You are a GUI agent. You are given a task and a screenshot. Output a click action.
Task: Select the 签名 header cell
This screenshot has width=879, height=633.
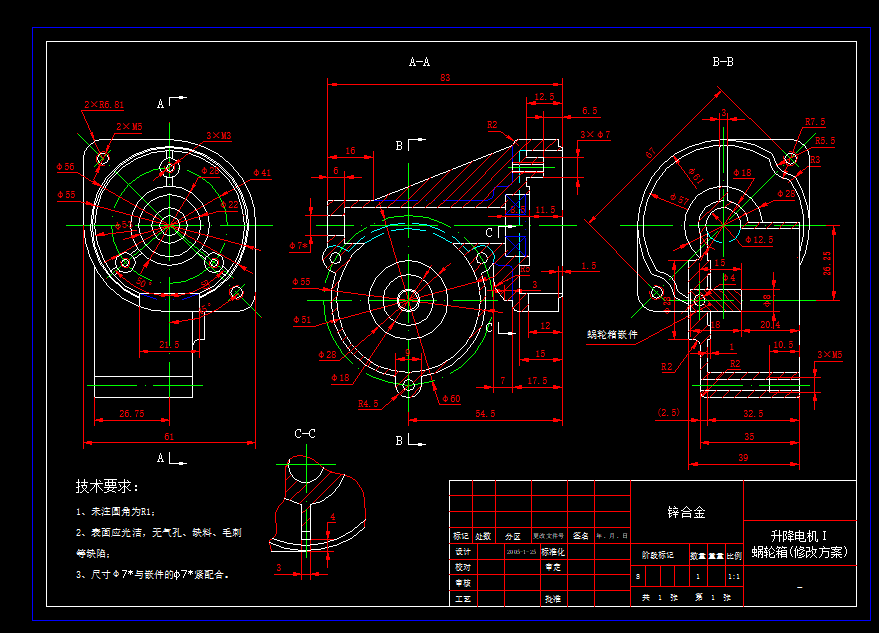(581, 536)
